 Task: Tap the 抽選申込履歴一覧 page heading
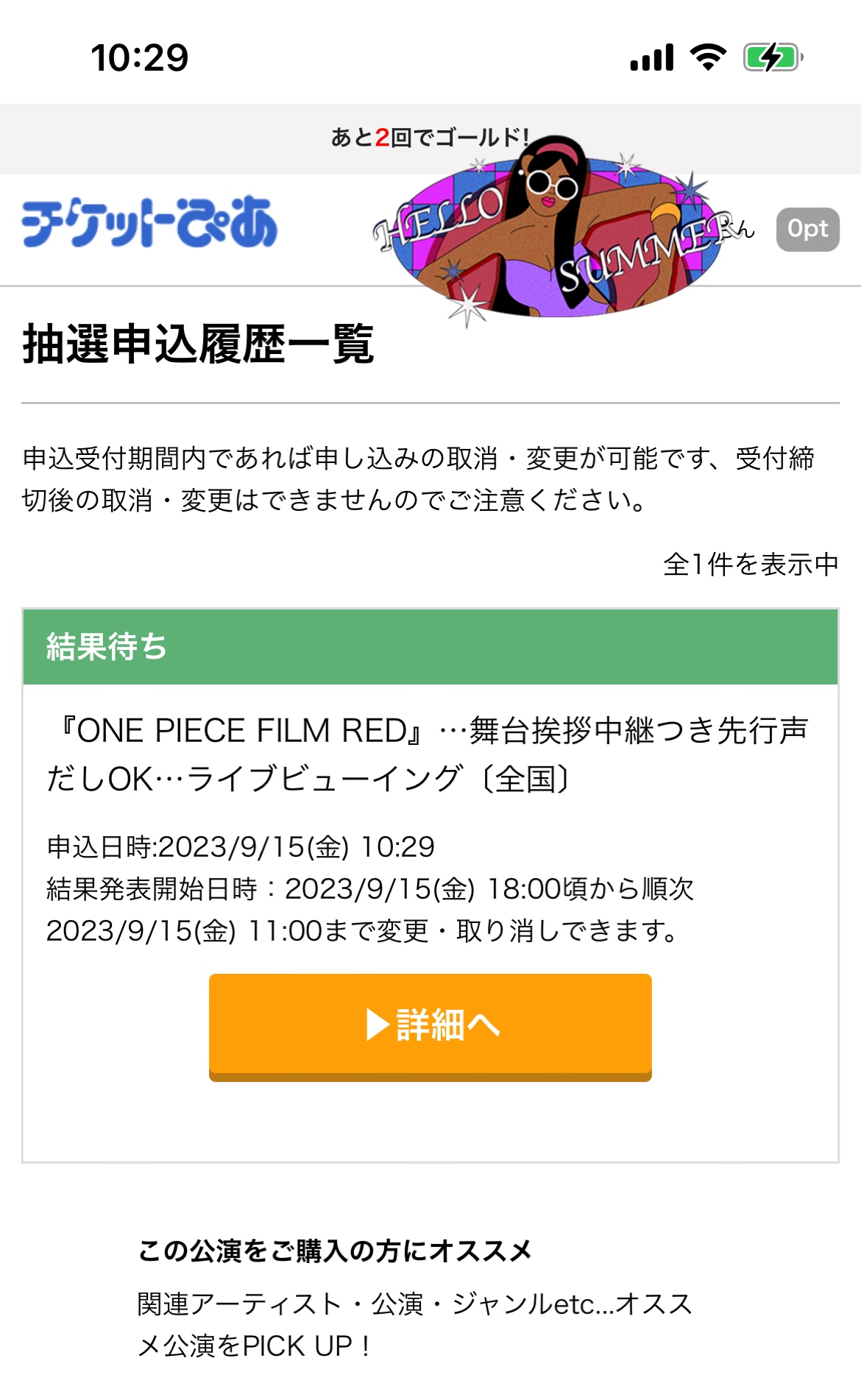tap(199, 344)
